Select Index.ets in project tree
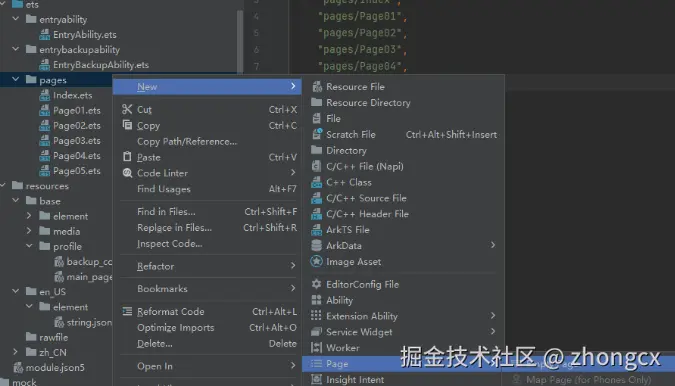This screenshot has height=386, width=675. (72, 95)
